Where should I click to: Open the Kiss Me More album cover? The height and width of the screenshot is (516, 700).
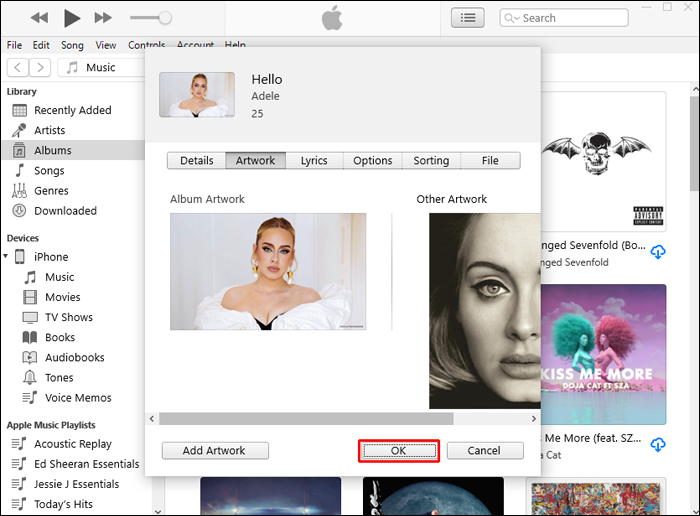(x=603, y=354)
